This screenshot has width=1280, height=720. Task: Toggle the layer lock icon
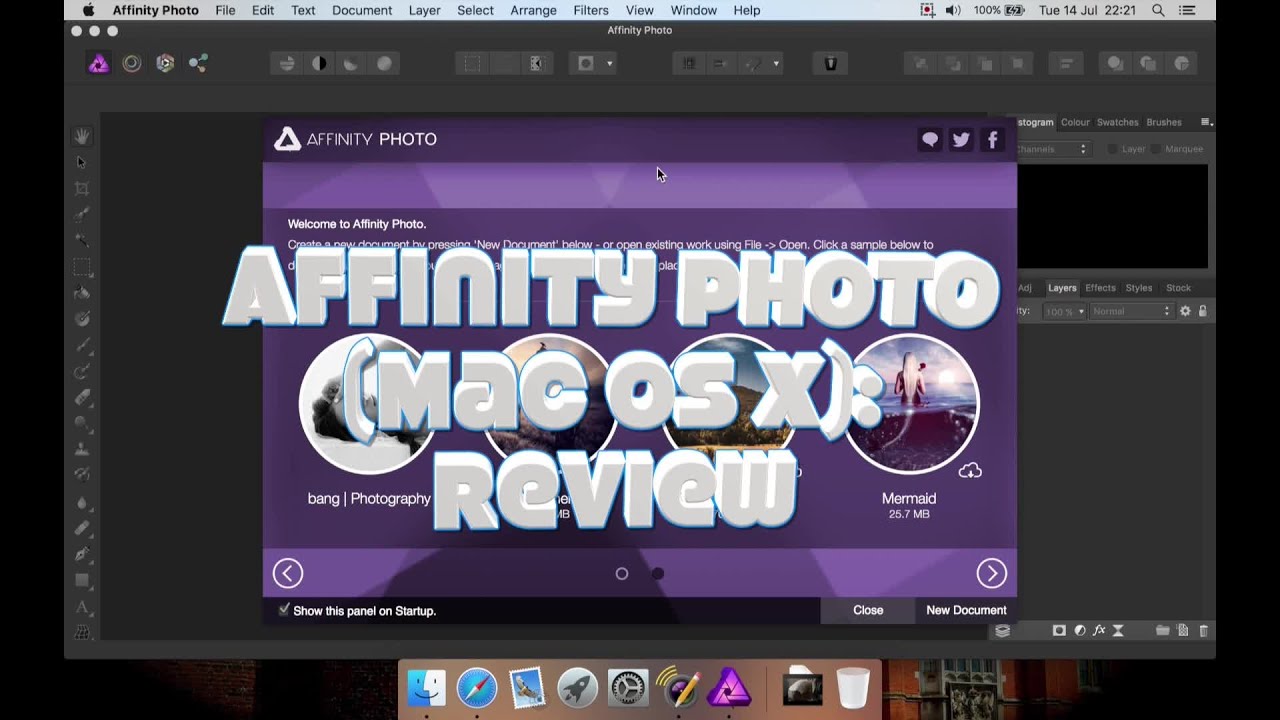[x=1202, y=311]
